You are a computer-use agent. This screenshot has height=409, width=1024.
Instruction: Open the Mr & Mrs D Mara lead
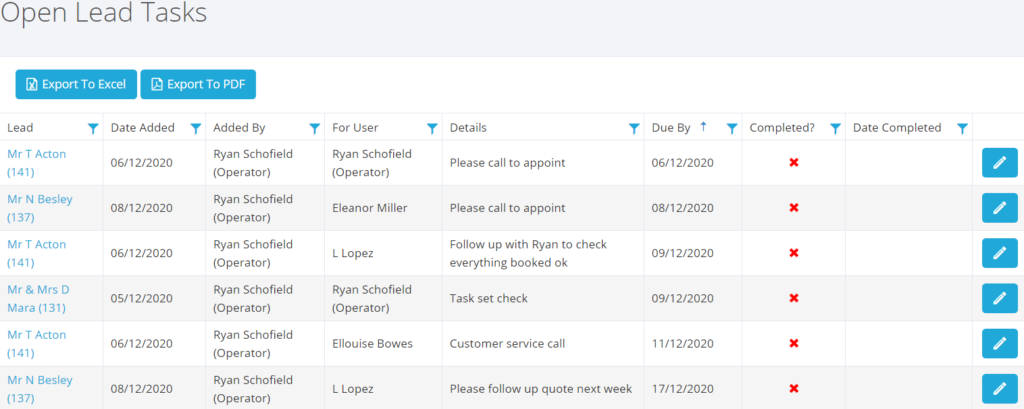click(38, 298)
